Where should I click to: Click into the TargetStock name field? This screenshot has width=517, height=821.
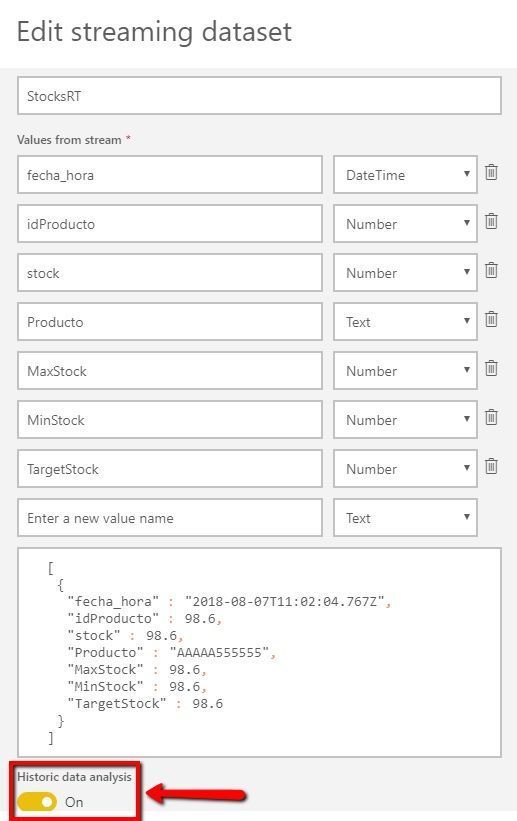tap(170, 469)
